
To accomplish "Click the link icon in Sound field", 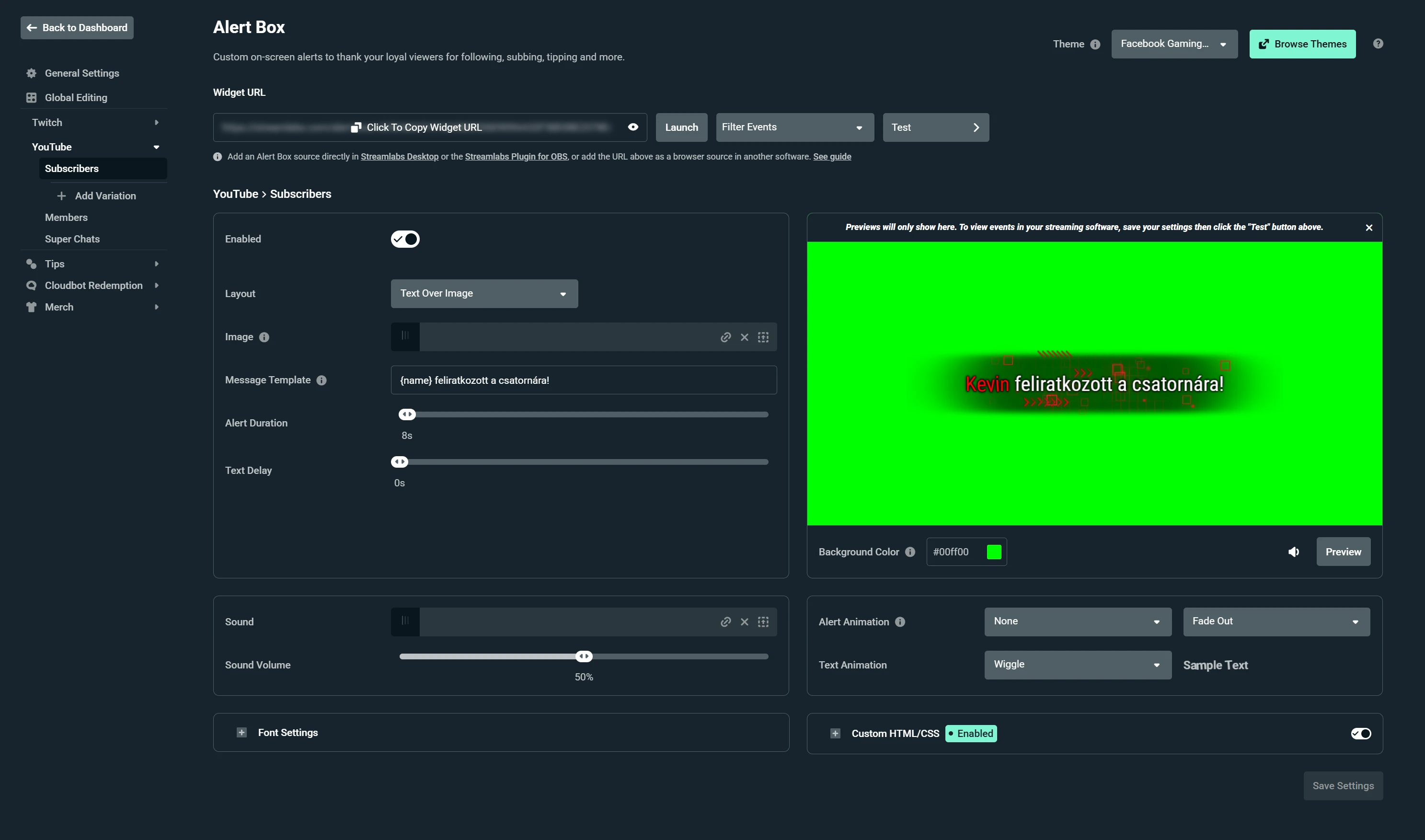I will (x=725, y=622).
